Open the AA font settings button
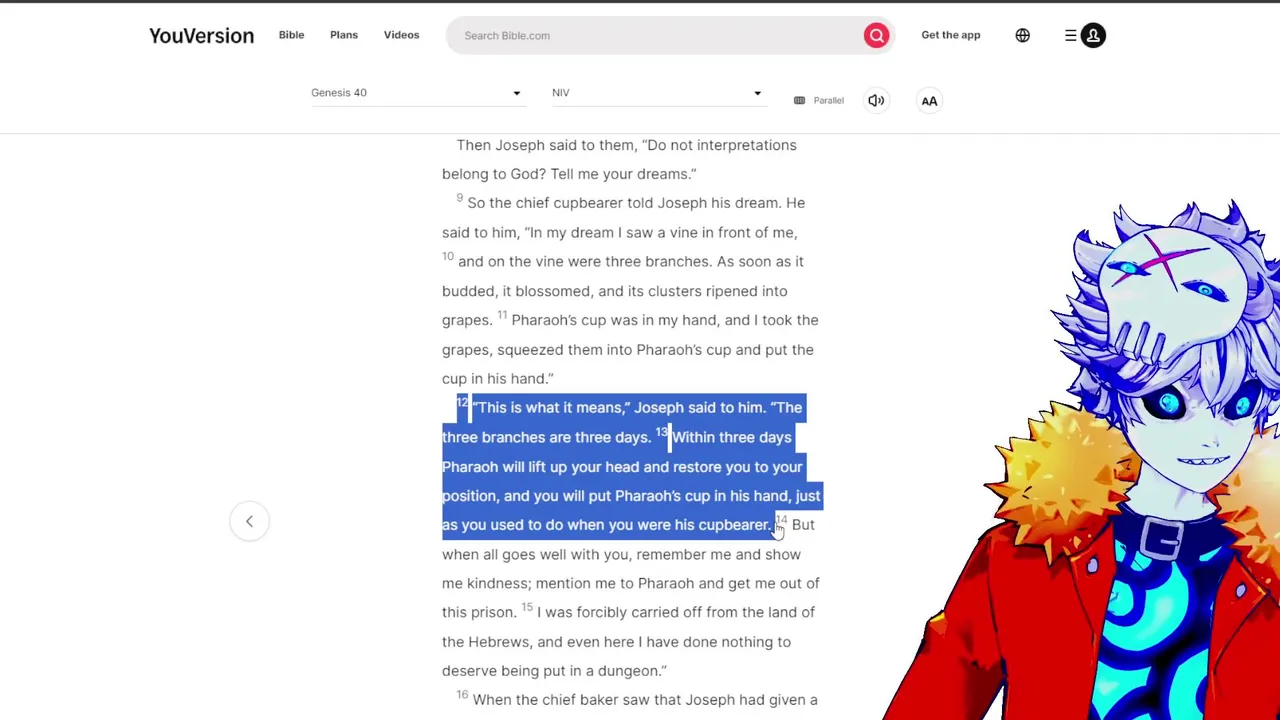Screen dimensions: 1280x720 click(x=929, y=100)
